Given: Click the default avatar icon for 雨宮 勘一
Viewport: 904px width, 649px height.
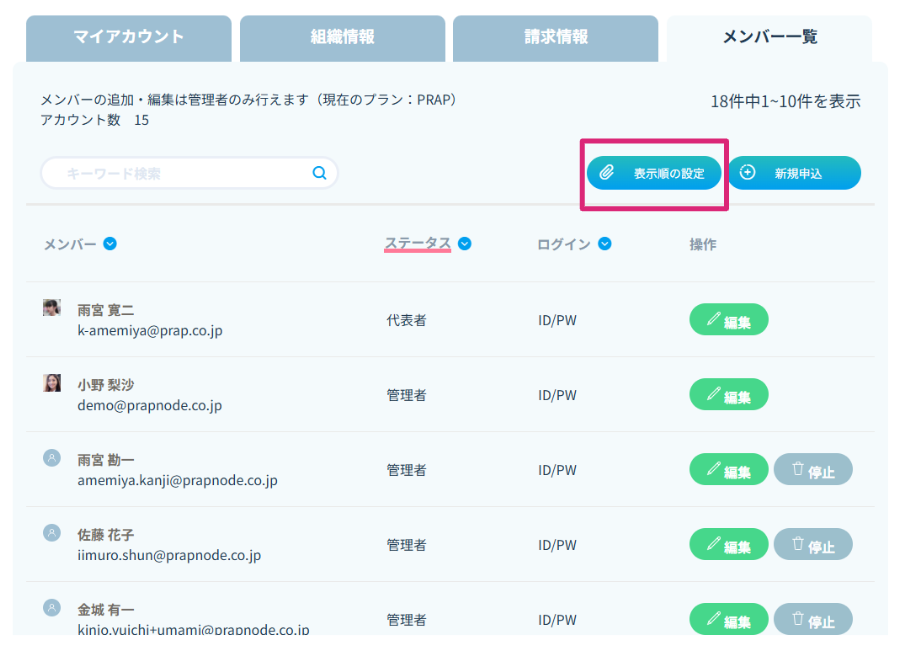Looking at the screenshot, I should tap(52, 458).
